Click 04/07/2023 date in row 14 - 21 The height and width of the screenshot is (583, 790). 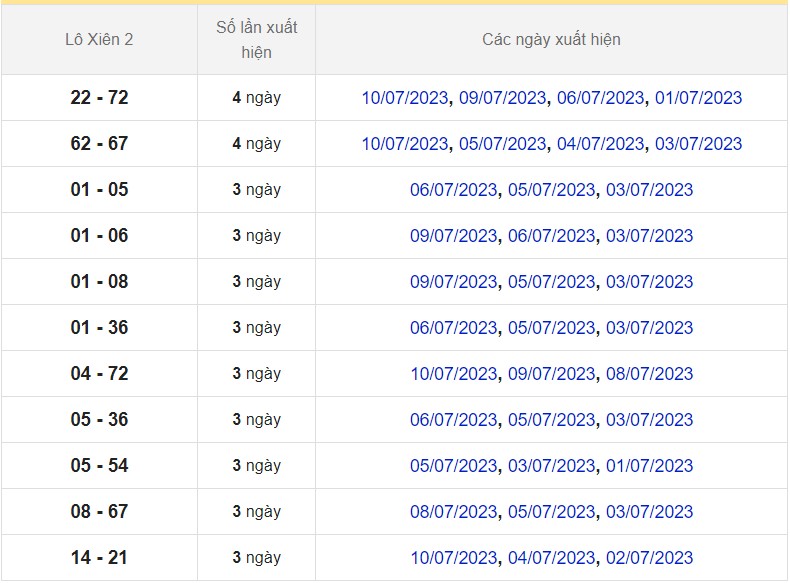[x=551, y=558]
